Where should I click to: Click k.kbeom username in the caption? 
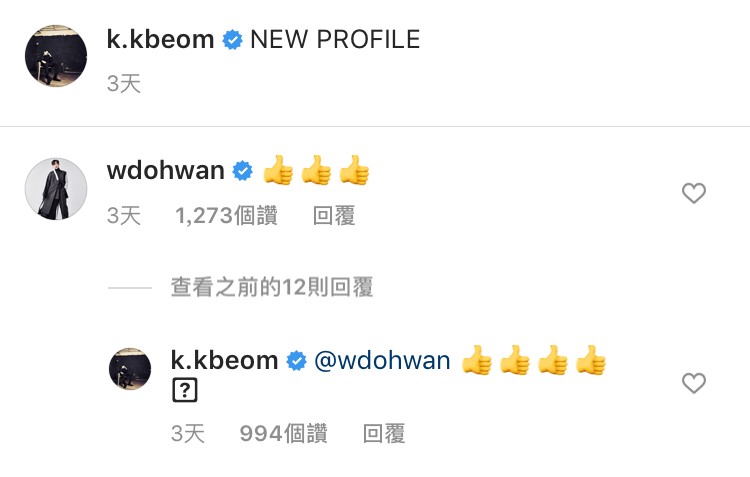click(160, 39)
